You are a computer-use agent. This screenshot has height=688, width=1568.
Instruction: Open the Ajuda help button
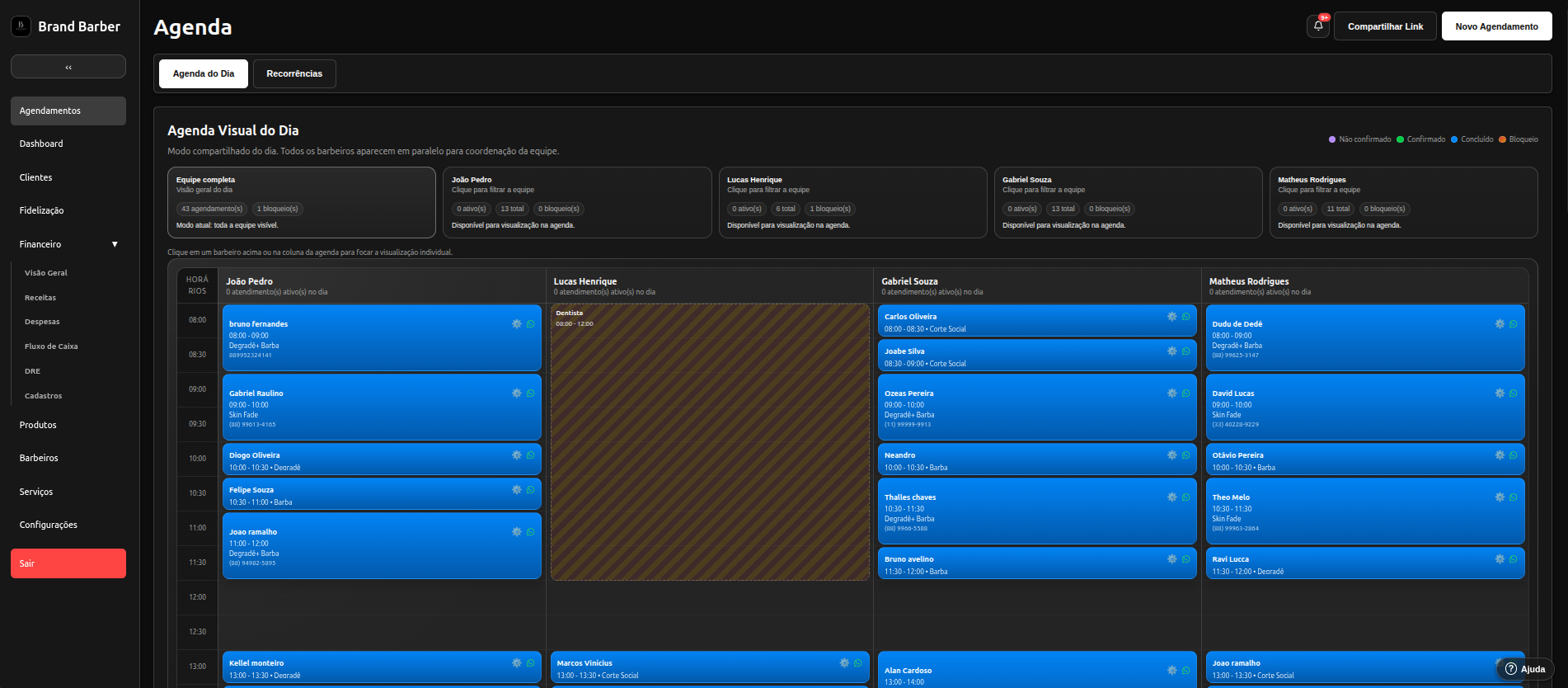1525,669
